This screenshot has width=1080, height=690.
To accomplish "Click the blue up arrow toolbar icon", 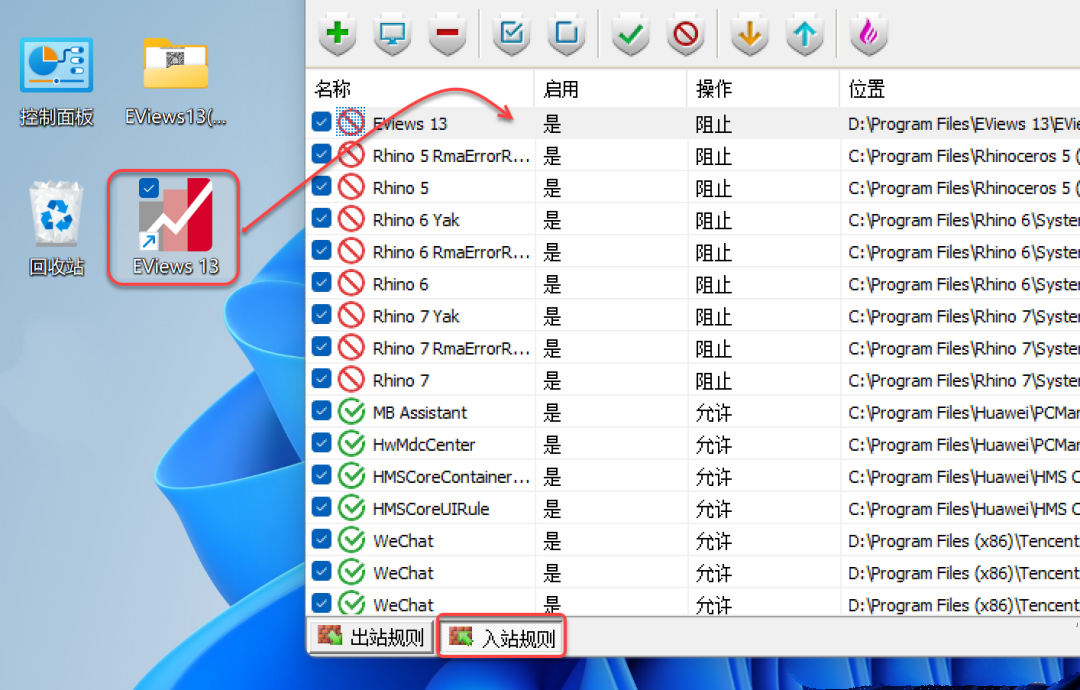I will pyautogui.click(x=805, y=34).
